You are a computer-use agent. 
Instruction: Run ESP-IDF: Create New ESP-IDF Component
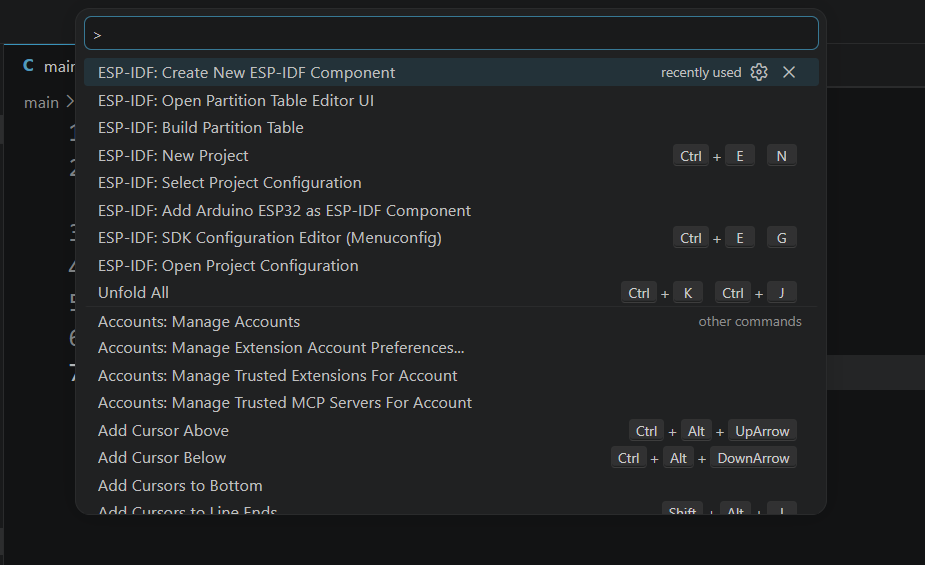pos(247,73)
